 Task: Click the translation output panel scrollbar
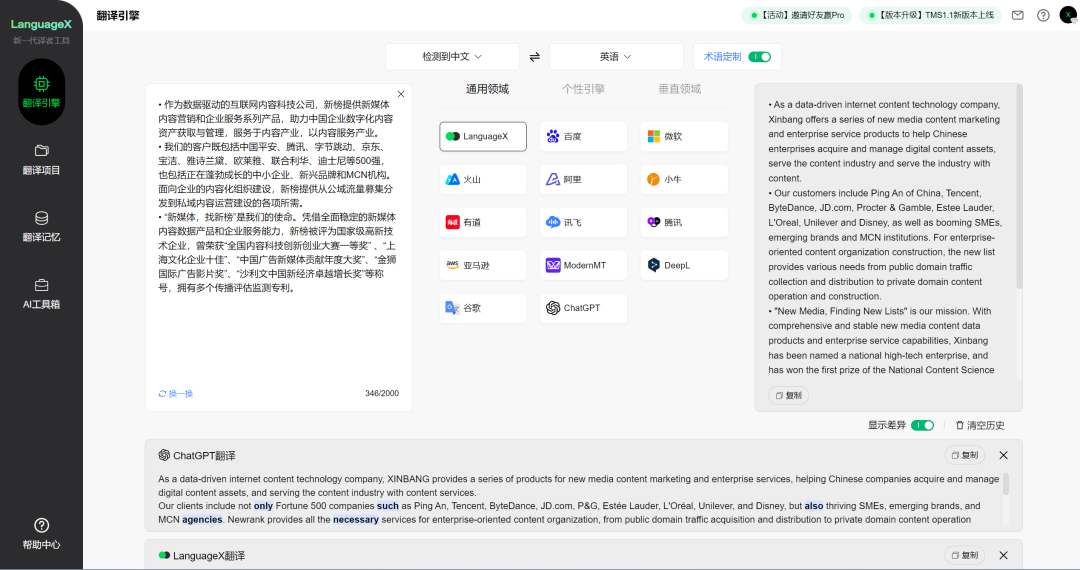click(x=1019, y=186)
